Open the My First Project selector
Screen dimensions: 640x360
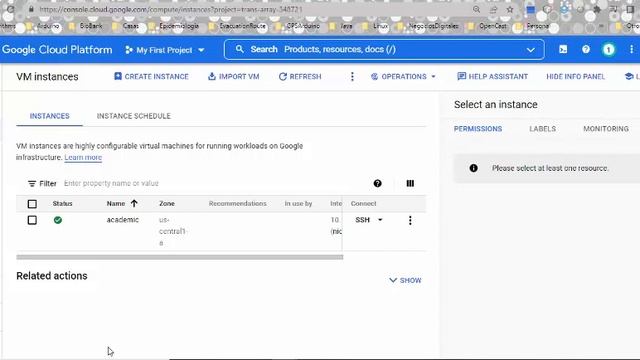click(164, 50)
